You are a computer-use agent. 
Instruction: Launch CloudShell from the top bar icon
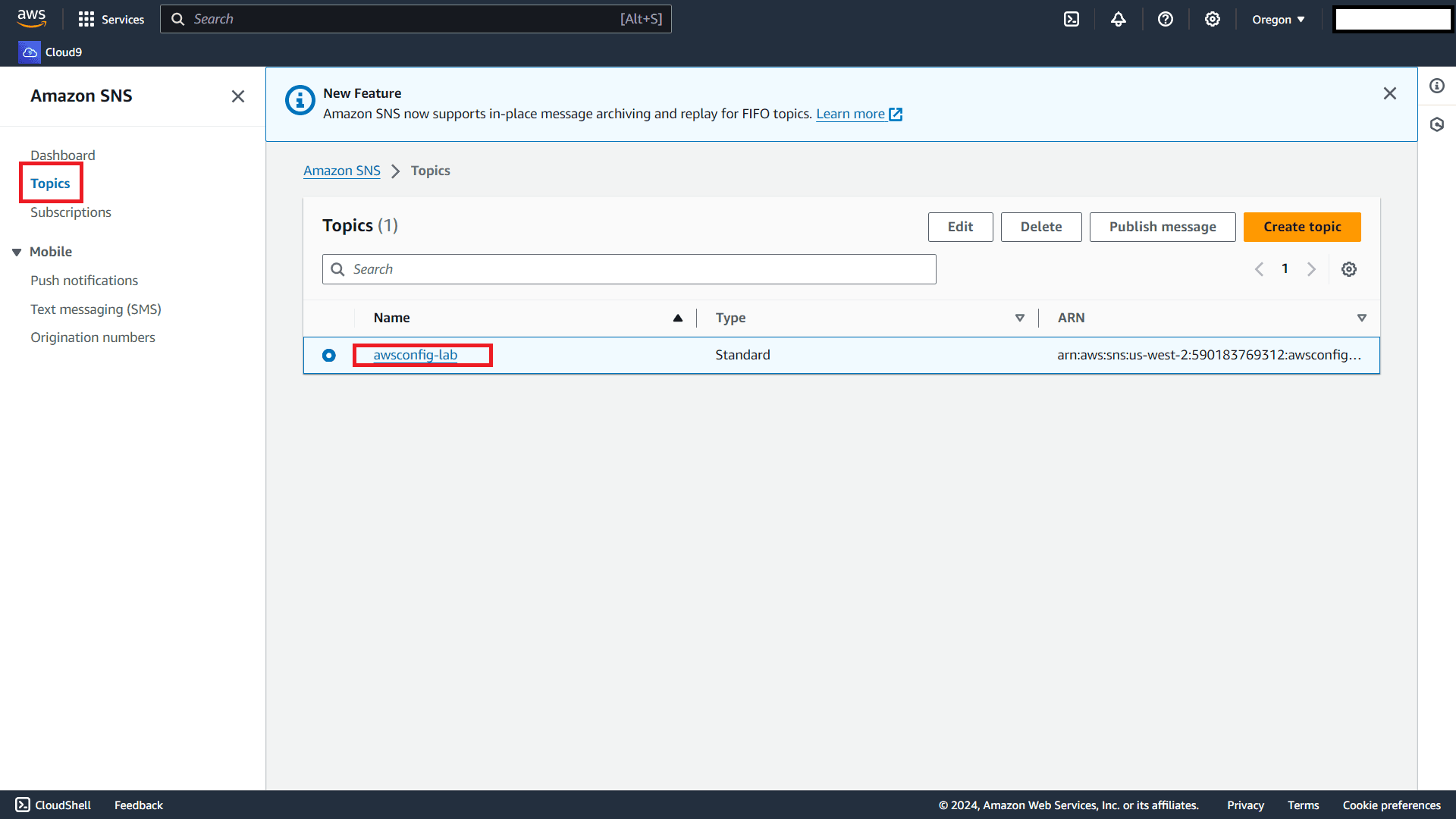[x=1072, y=19]
